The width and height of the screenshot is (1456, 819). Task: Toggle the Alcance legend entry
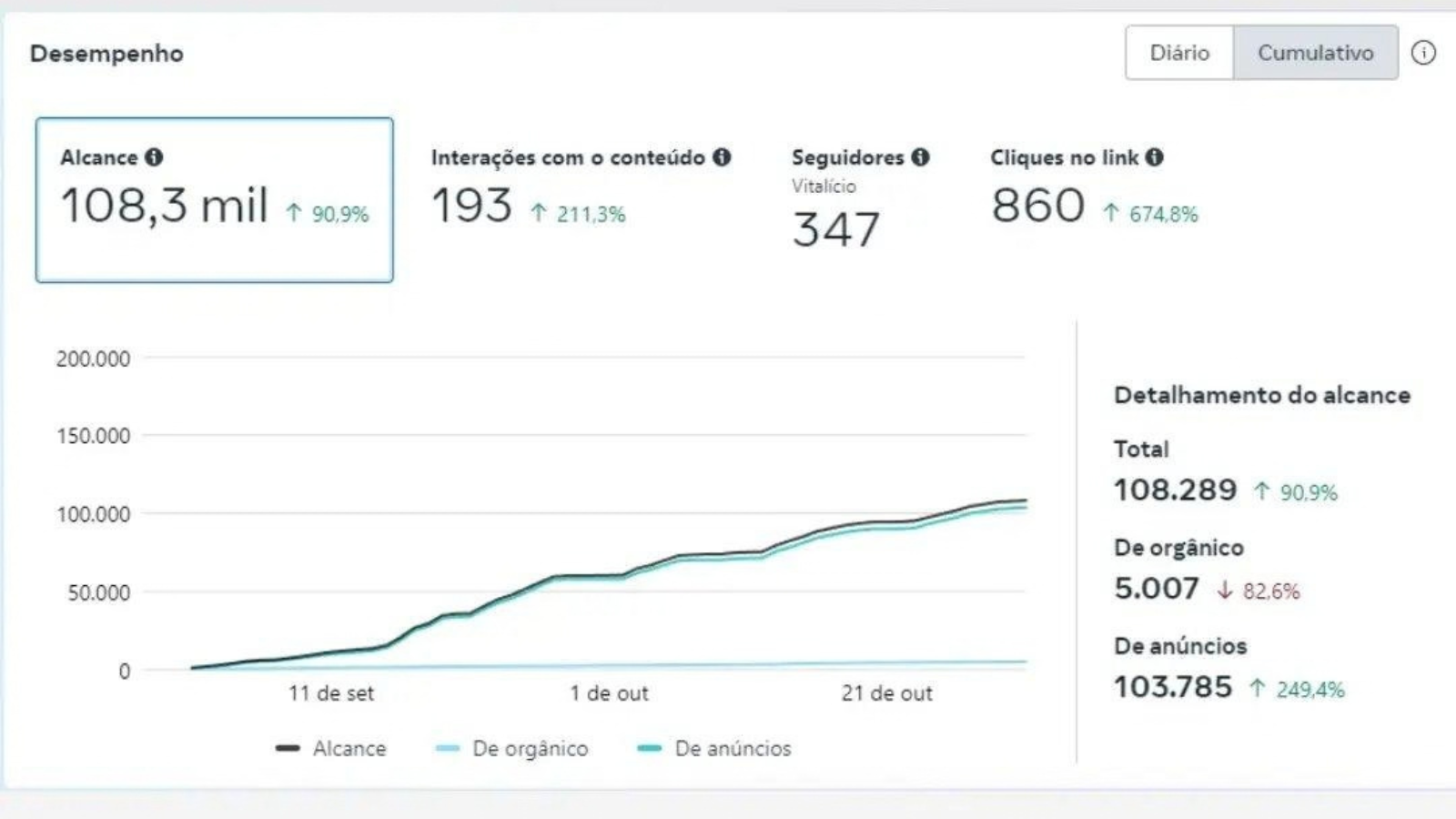coord(331,749)
